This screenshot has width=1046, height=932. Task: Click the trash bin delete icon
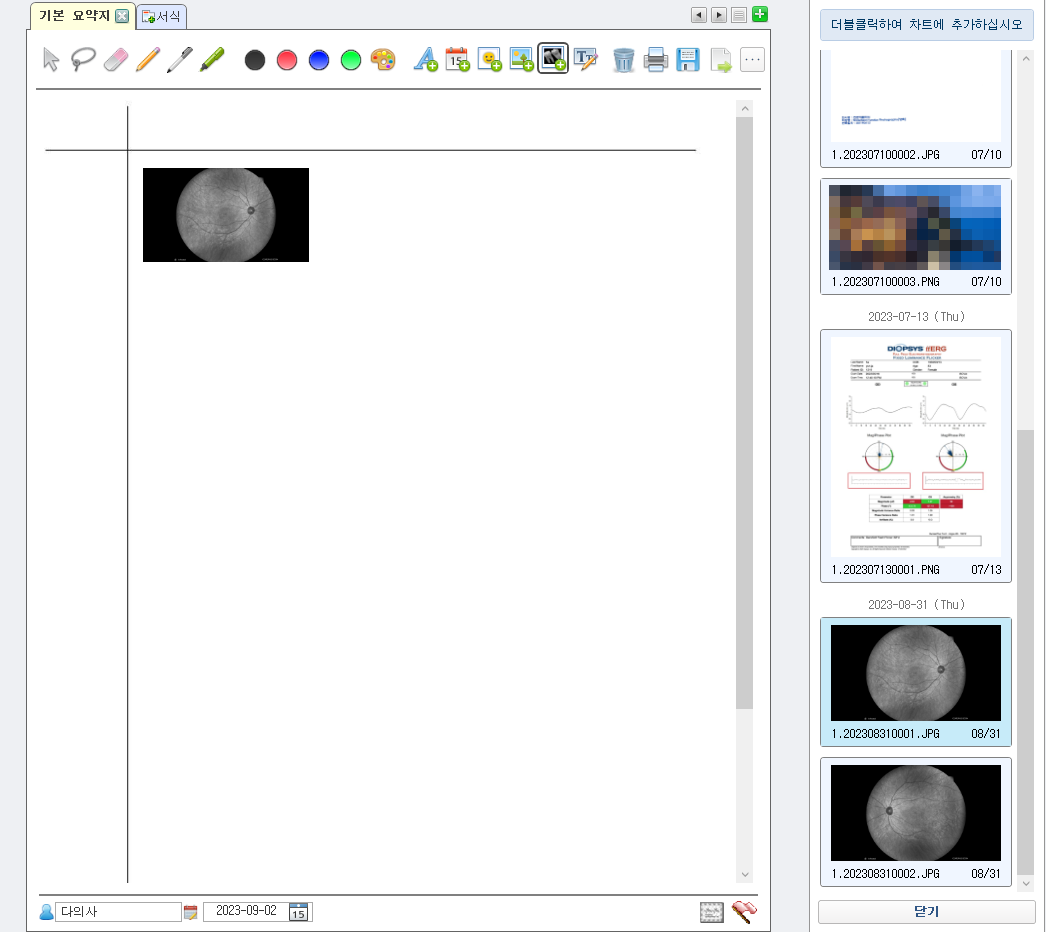point(623,60)
